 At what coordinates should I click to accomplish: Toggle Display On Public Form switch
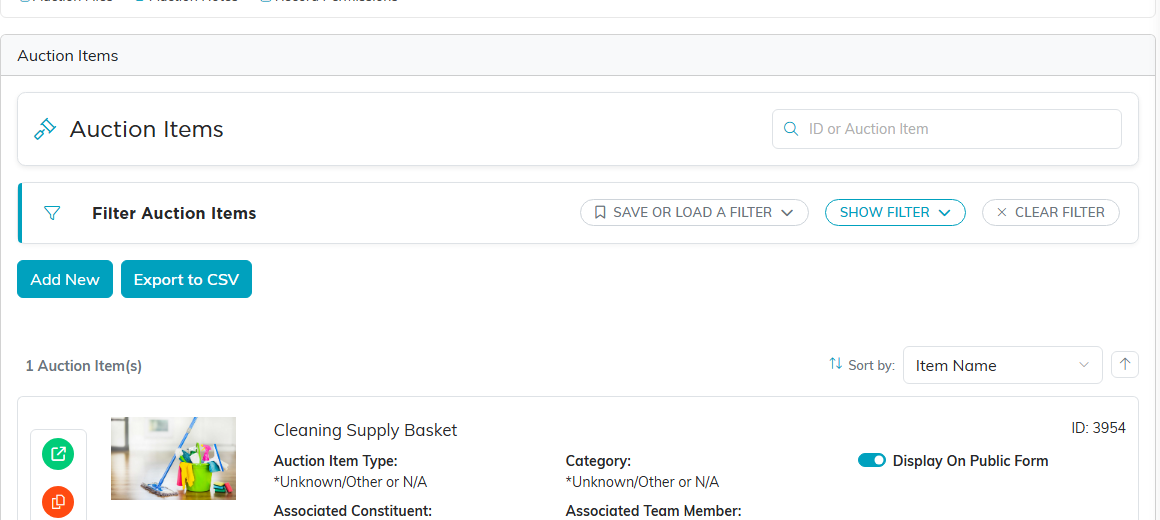pyautogui.click(x=871, y=461)
